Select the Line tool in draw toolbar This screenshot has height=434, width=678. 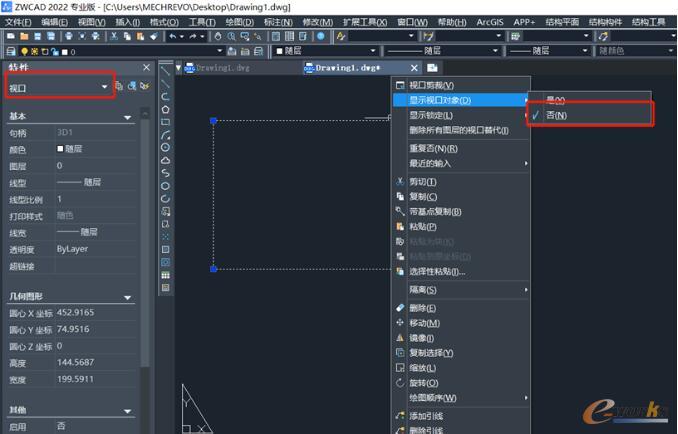(x=165, y=70)
